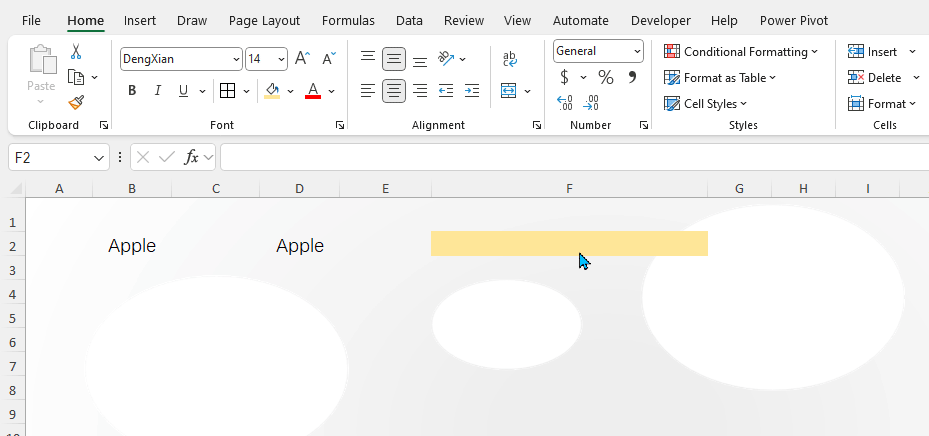Expand Underline style arrow
The width and height of the screenshot is (929, 436).
click(x=202, y=91)
